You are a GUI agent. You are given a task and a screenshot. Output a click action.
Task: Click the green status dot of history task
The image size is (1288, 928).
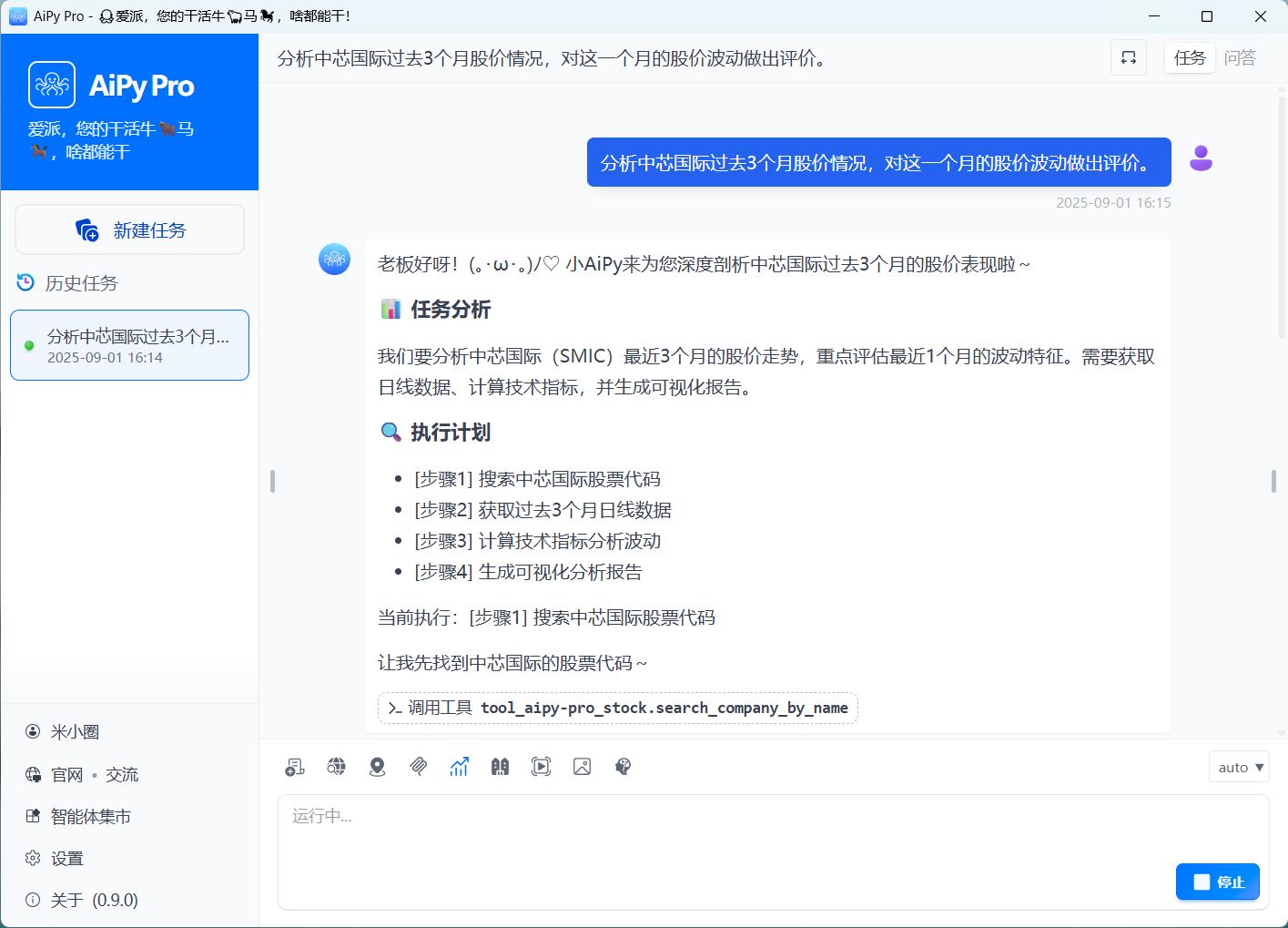tap(29, 346)
